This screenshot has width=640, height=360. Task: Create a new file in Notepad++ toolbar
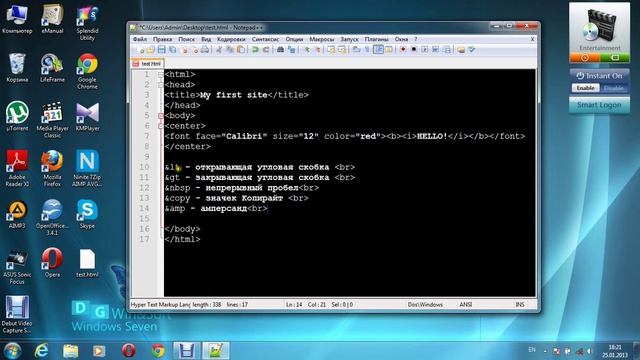[141, 49]
